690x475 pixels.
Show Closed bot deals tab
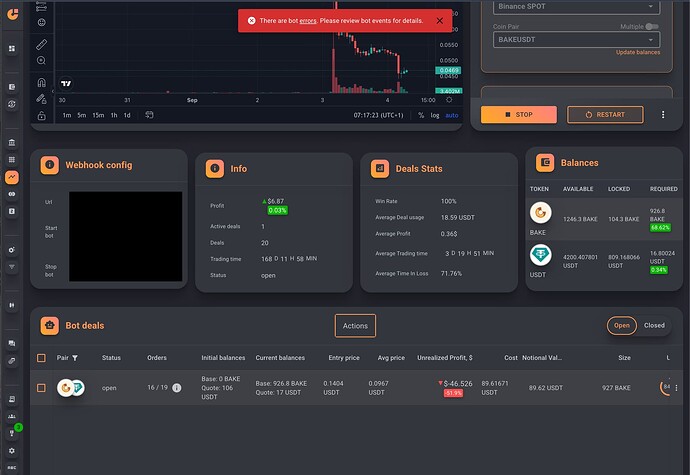pos(654,326)
